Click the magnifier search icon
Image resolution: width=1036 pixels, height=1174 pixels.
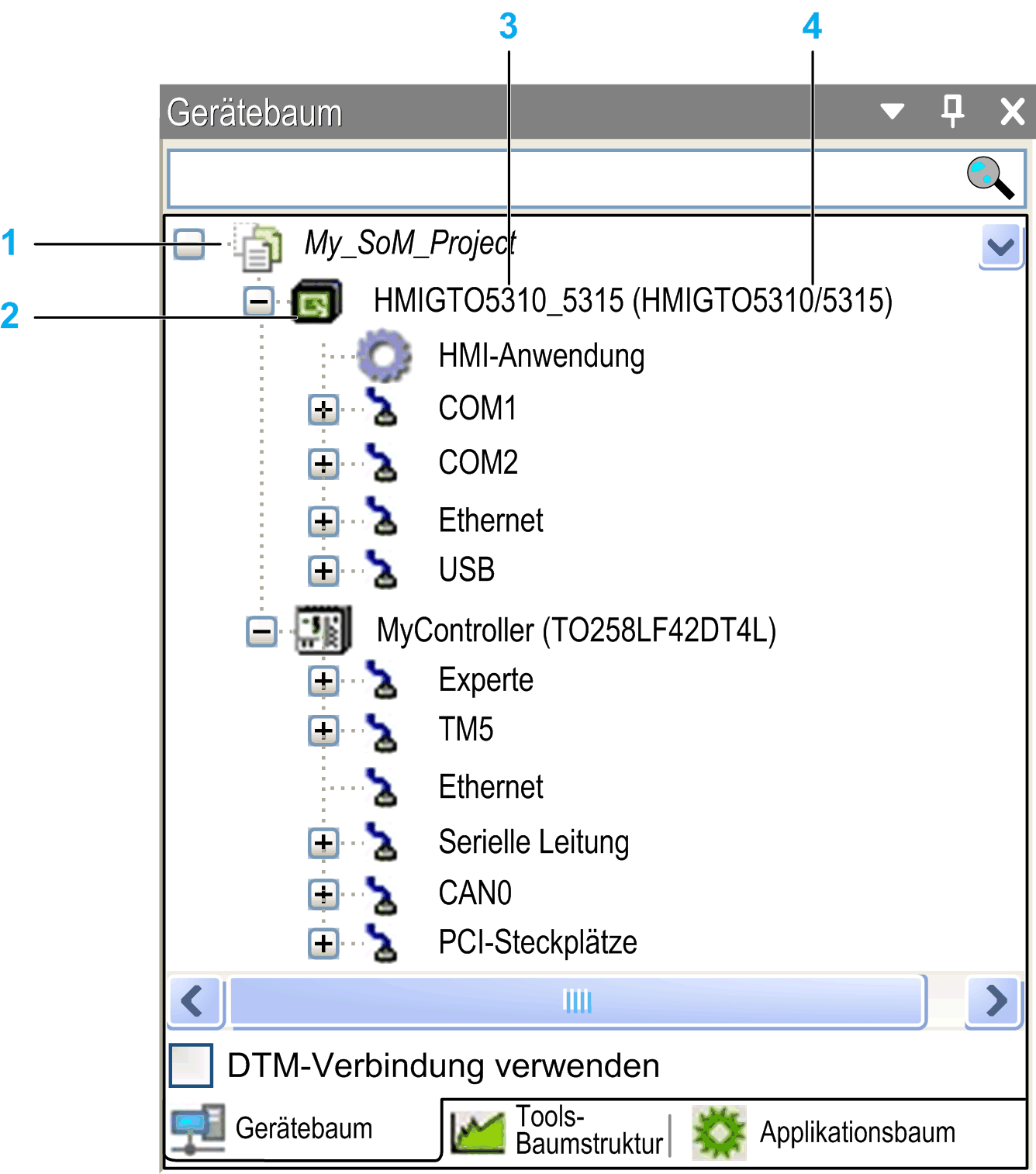[x=990, y=178]
